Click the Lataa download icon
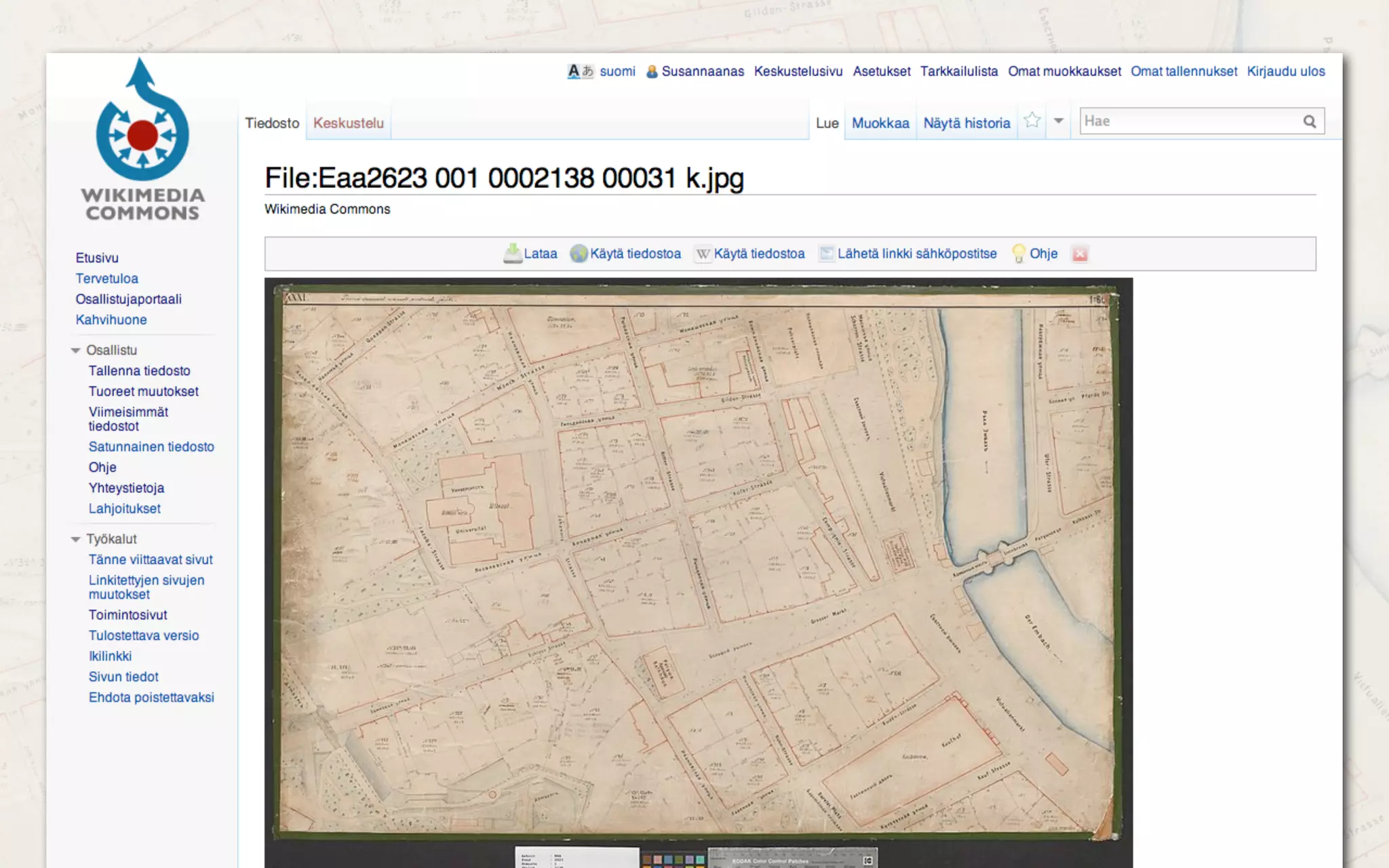This screenshot has height=868, width=1389. (513, 253)
